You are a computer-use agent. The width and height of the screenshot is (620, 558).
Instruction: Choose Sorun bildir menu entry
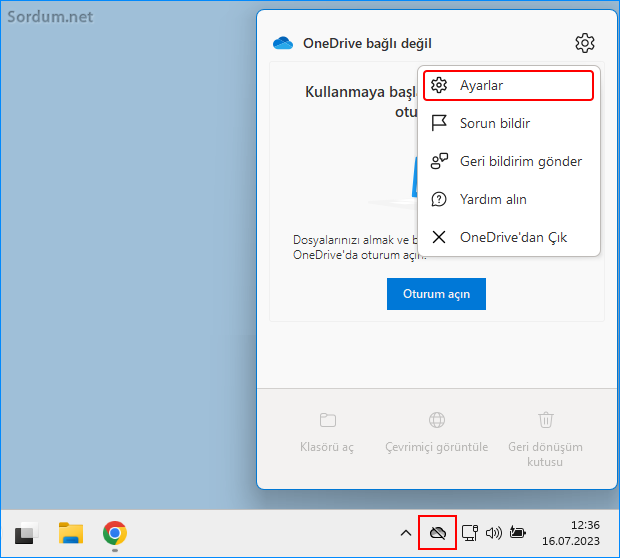[508, 123]
